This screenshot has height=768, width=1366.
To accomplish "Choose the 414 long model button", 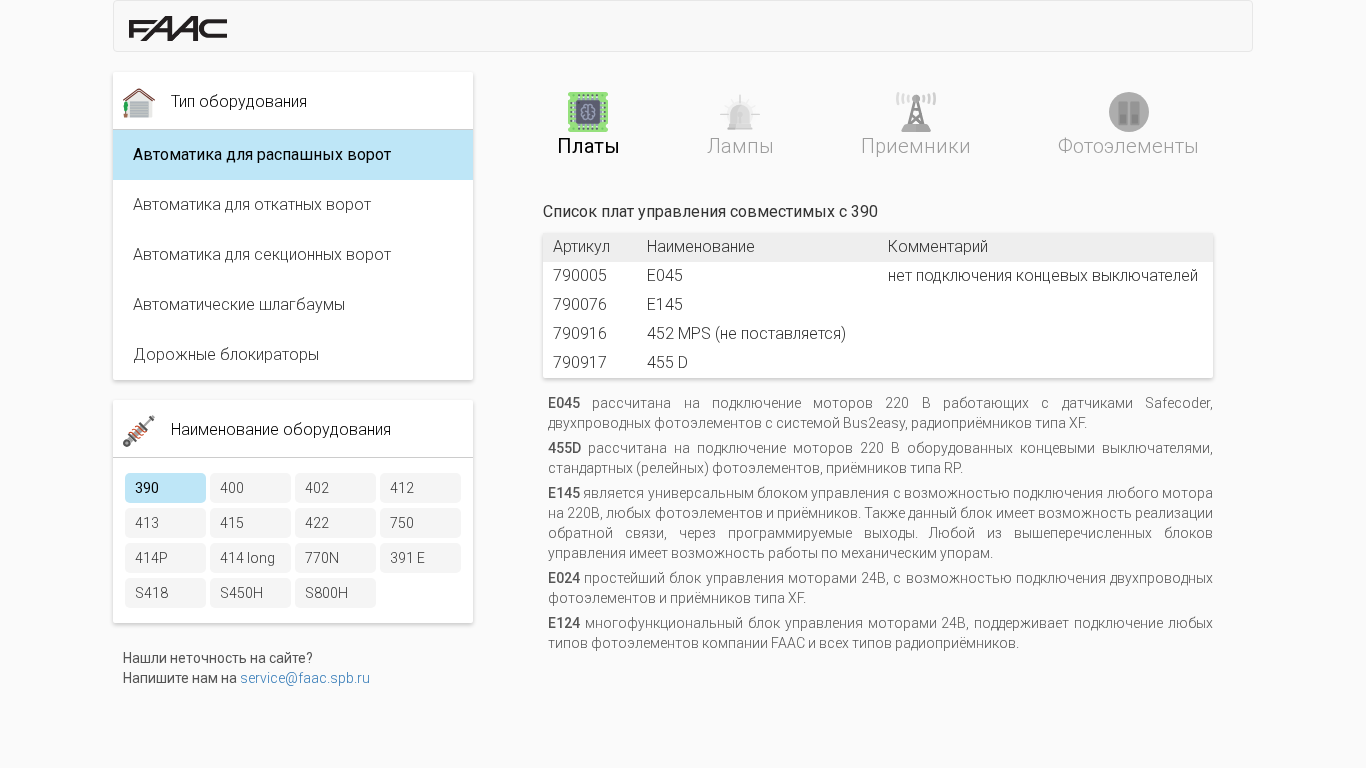I will 250,558.
